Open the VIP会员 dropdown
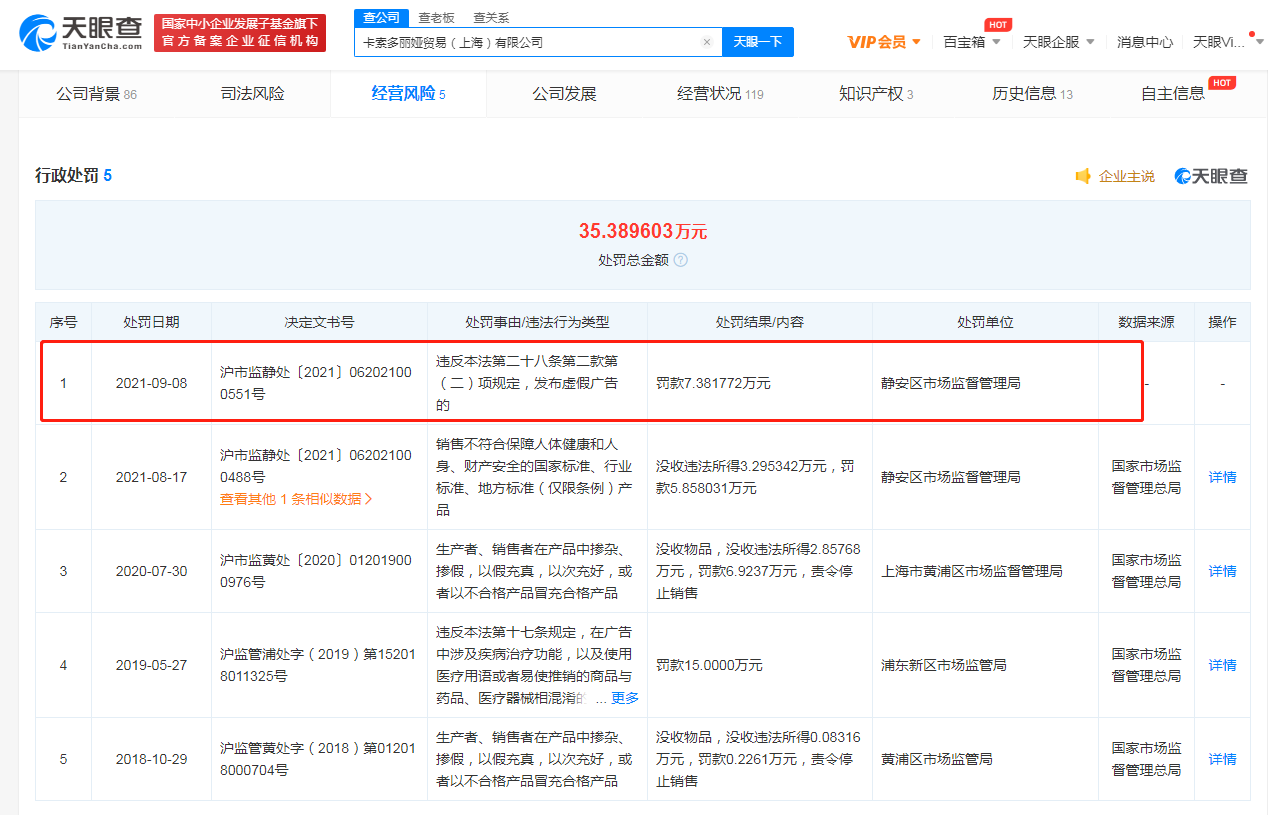The height and width of the screenshot is (815, 1268). [x=884, y=42]
